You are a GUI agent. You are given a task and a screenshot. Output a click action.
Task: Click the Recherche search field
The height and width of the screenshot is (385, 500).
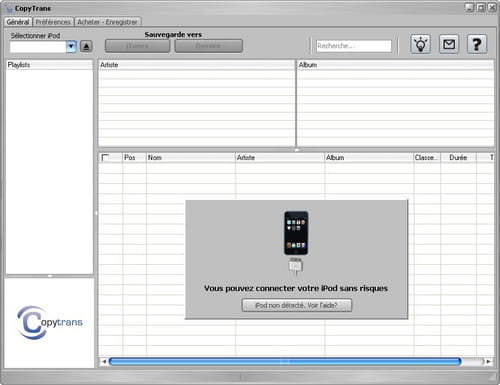coord(354,46)
